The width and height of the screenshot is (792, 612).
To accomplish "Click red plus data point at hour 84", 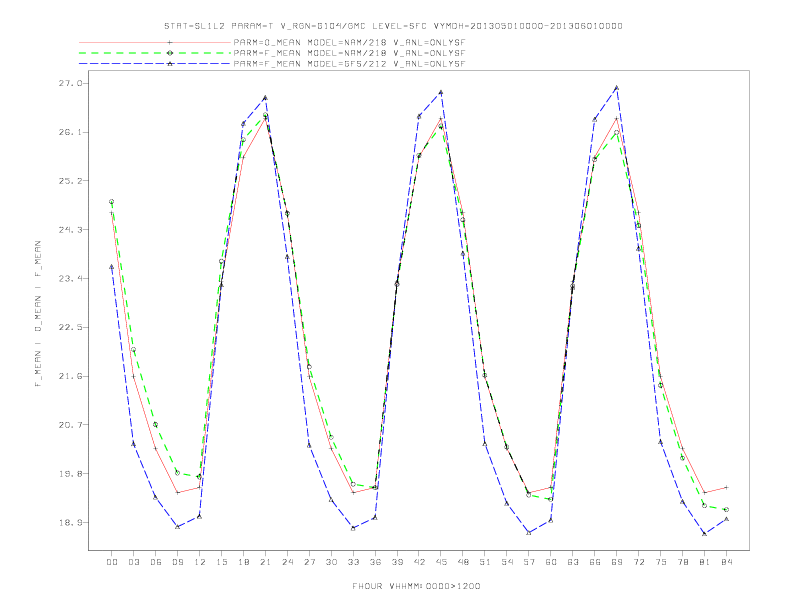I will 726,487.
